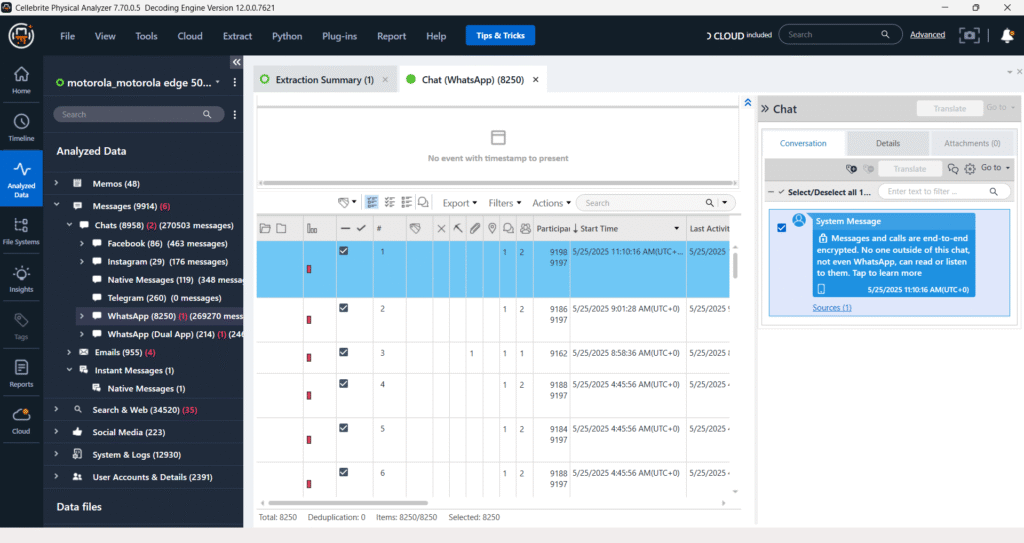Click the tags icon in table toolbar
Image resolution: width=1024 pixels, height=543 pixels.
346,203
